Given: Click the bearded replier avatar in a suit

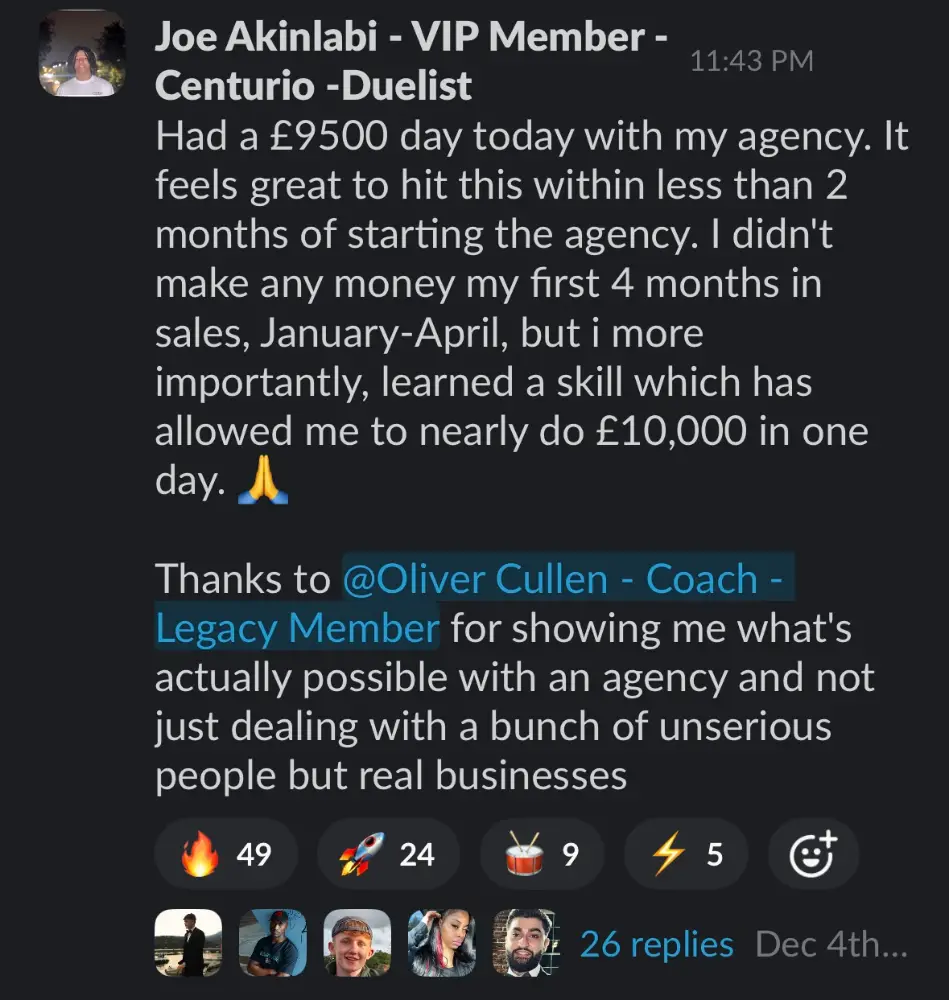Looking at the screenshot, I should (525, 943).
